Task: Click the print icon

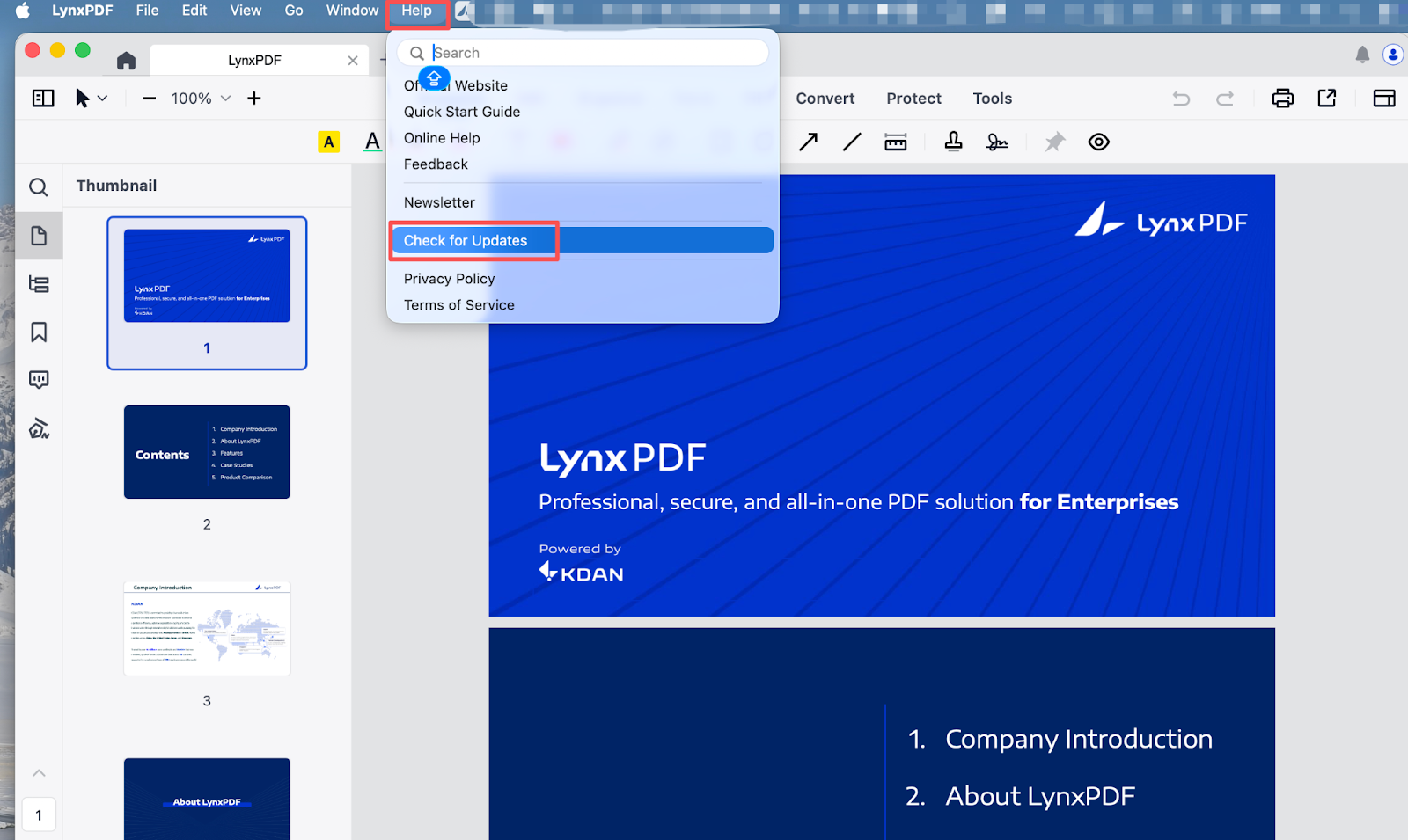Action: [1282, 99]
